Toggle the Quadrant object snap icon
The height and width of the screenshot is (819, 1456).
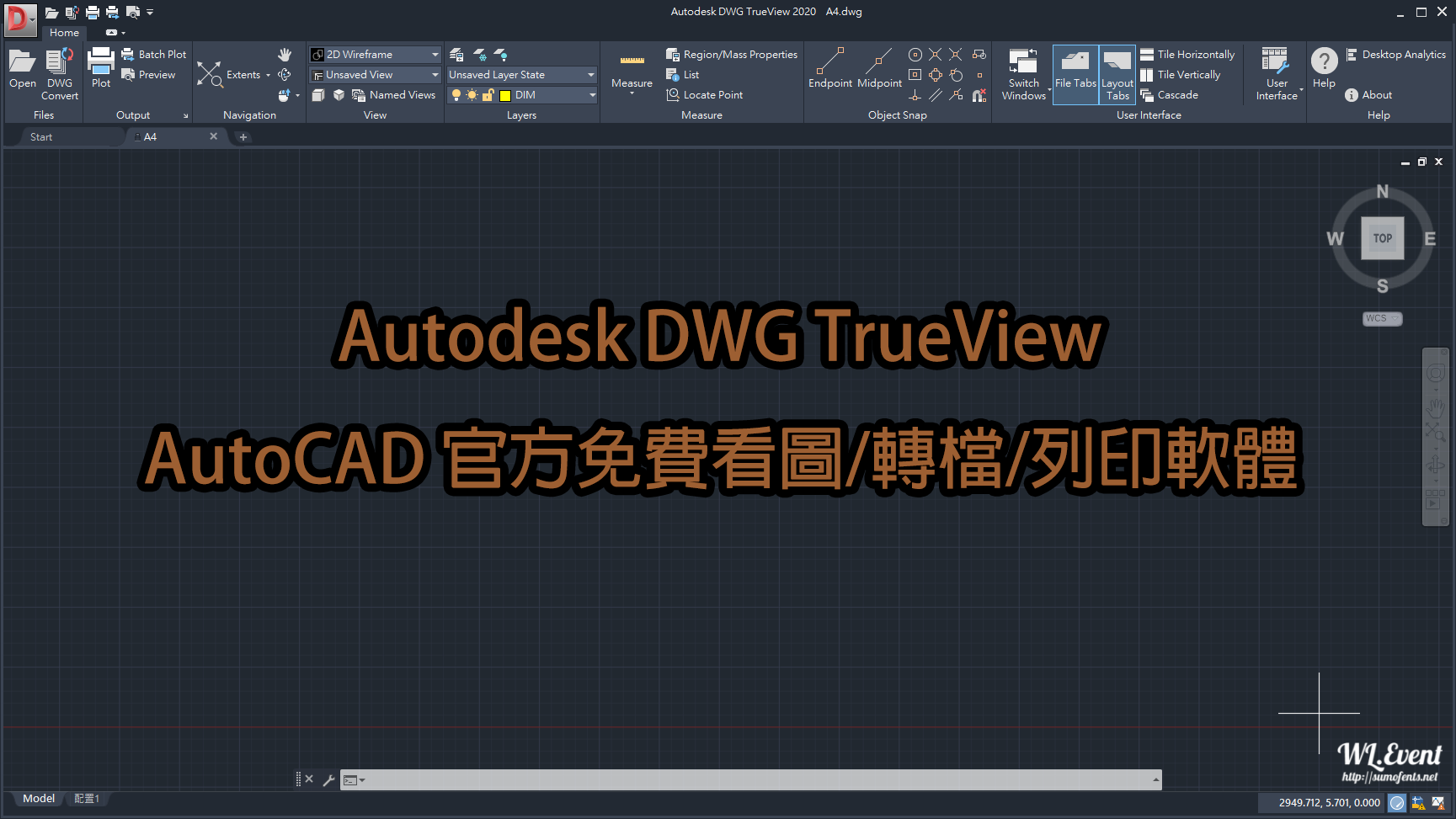tap(936, 75)
